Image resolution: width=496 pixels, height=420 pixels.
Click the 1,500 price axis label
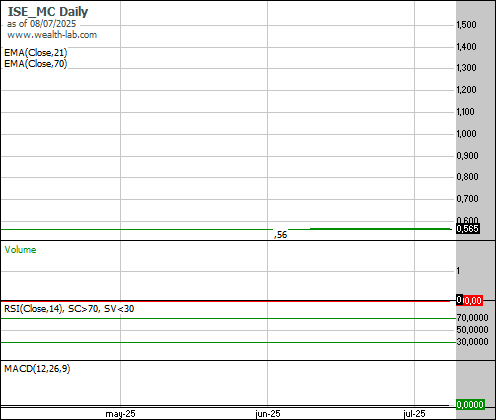466,25
